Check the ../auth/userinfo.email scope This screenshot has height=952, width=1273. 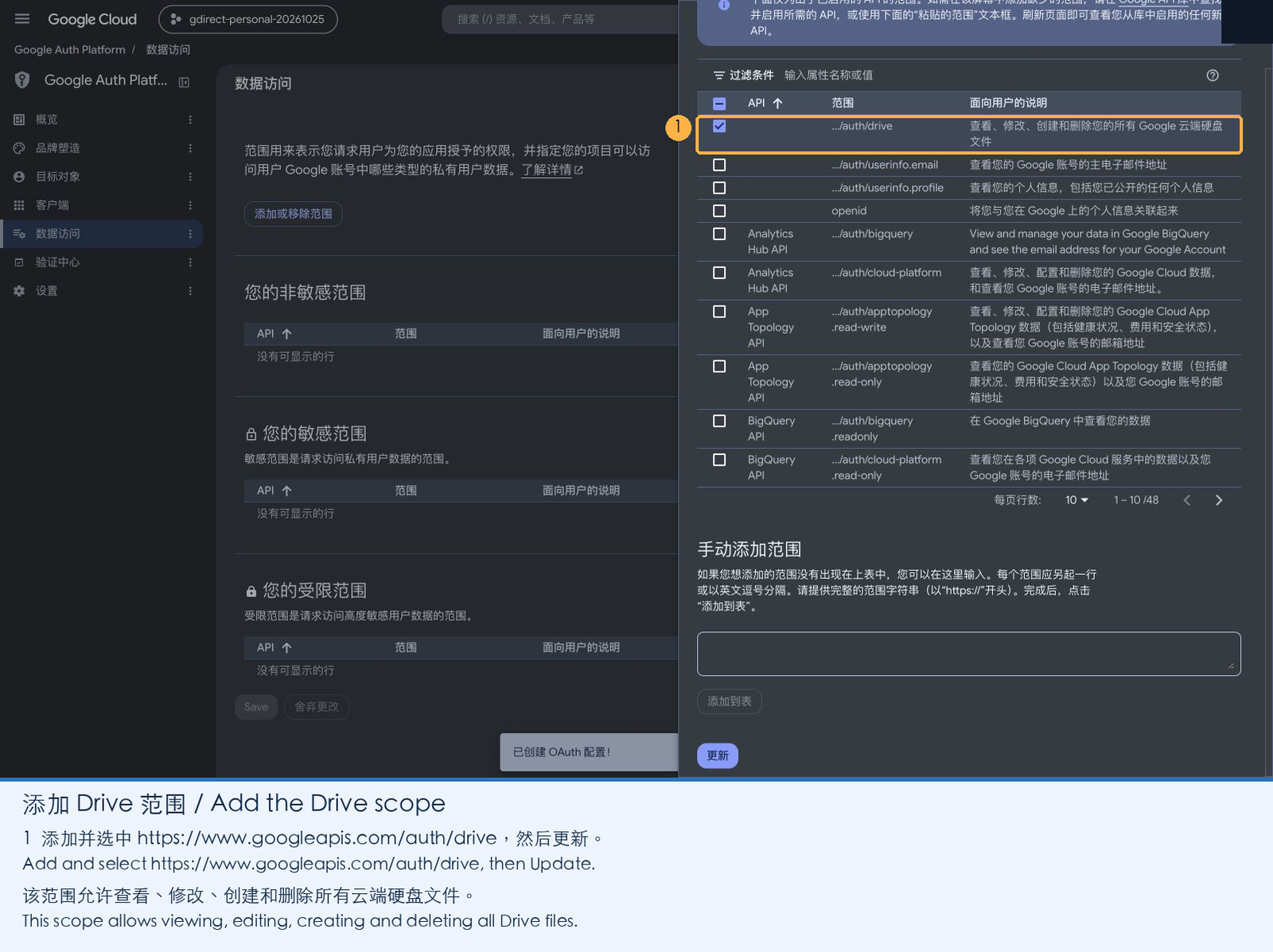pyautogui.click(x=719, y=165)
